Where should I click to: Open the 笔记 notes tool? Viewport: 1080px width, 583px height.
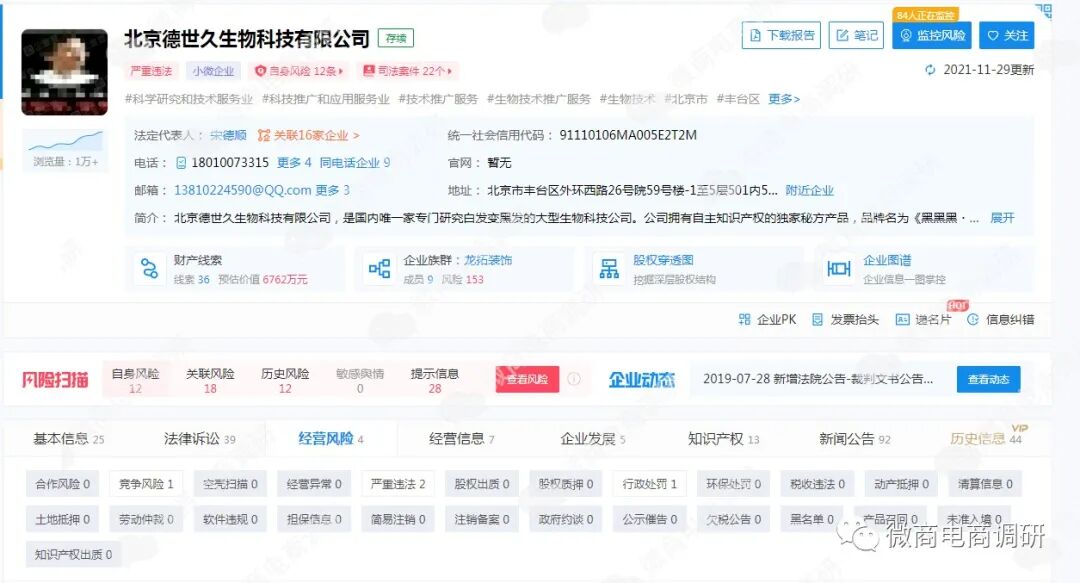point(855,34)
